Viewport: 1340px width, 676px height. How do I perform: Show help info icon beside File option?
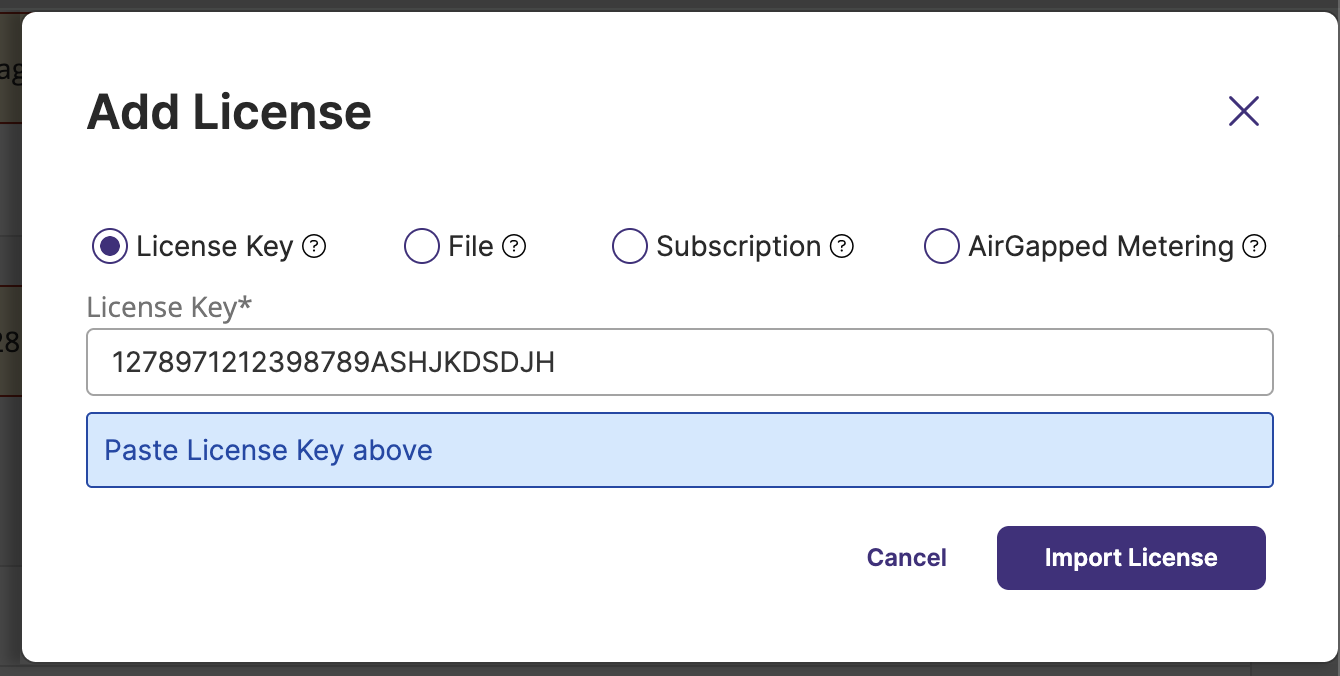(x=514, y=246)
